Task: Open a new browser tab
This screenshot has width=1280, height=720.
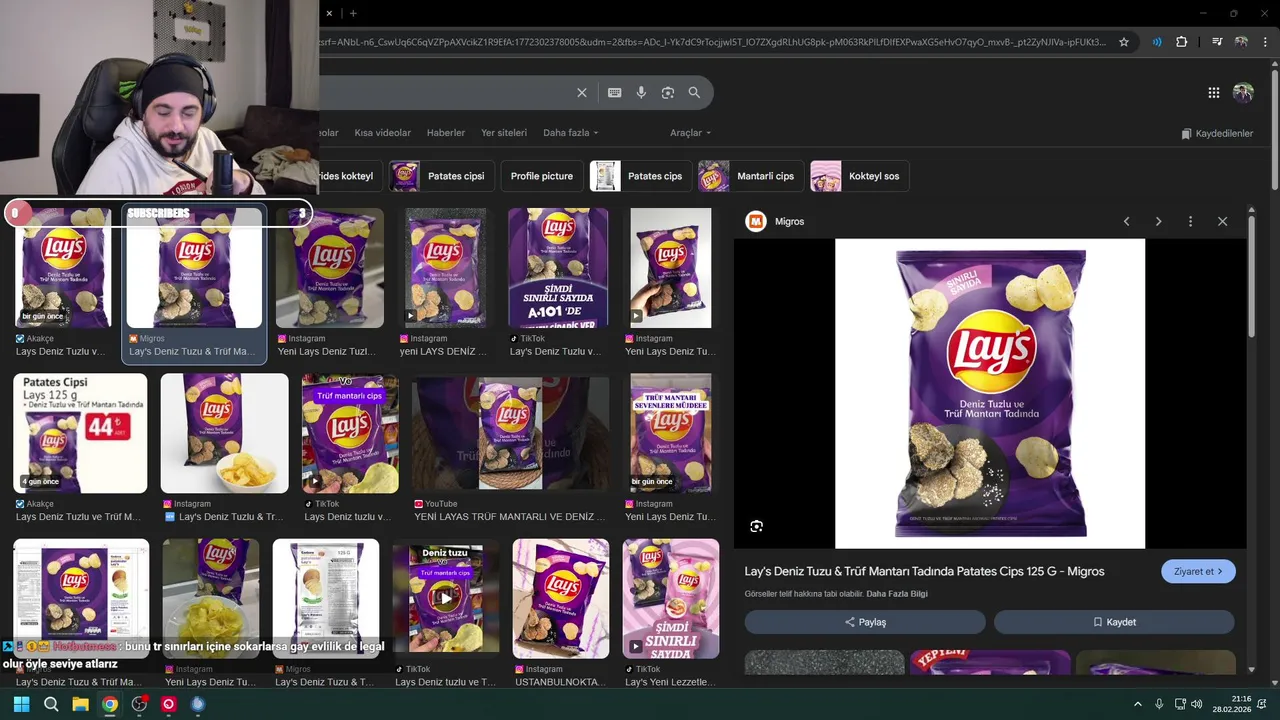Action: tap(353, 13)
